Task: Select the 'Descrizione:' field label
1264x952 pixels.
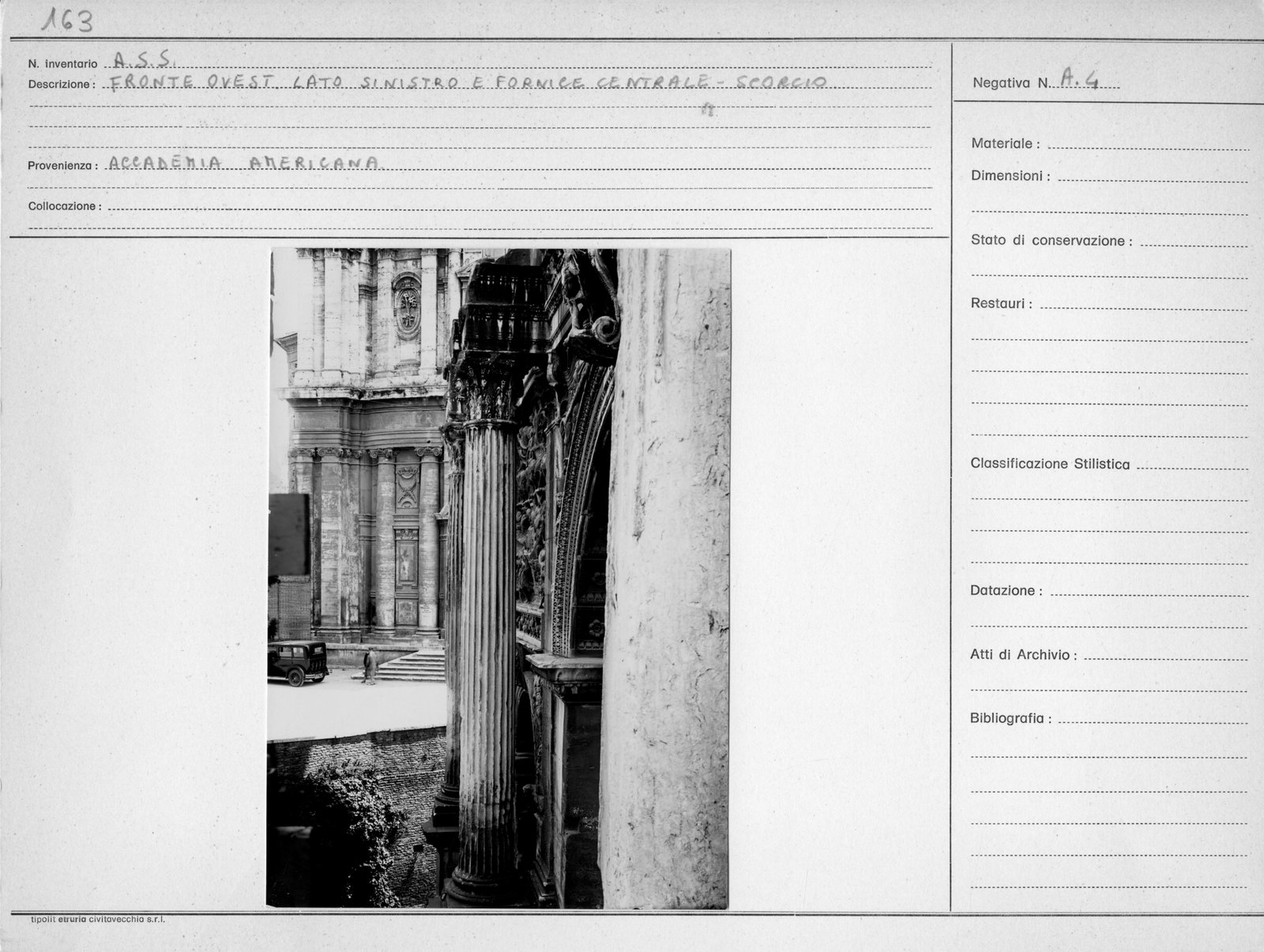Action: (x=62, y=85)
